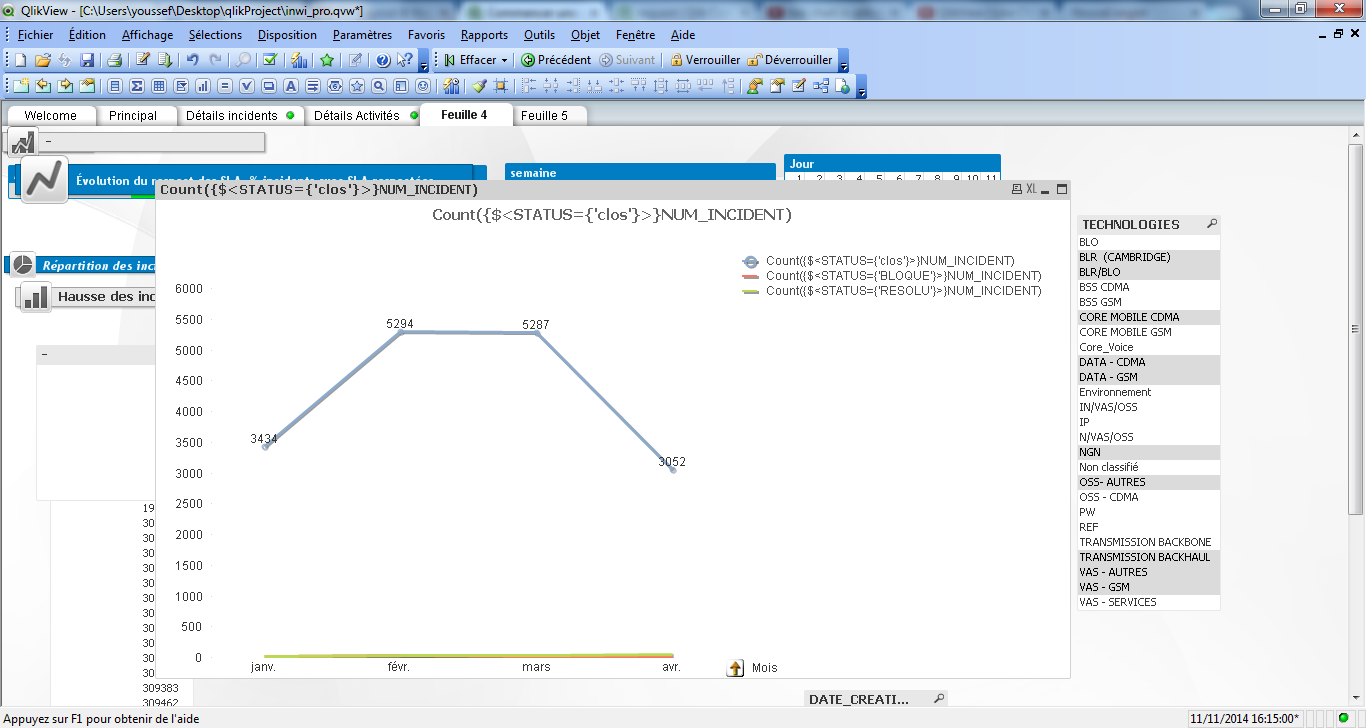Open the Edit Script editor icon

[143, 60]
